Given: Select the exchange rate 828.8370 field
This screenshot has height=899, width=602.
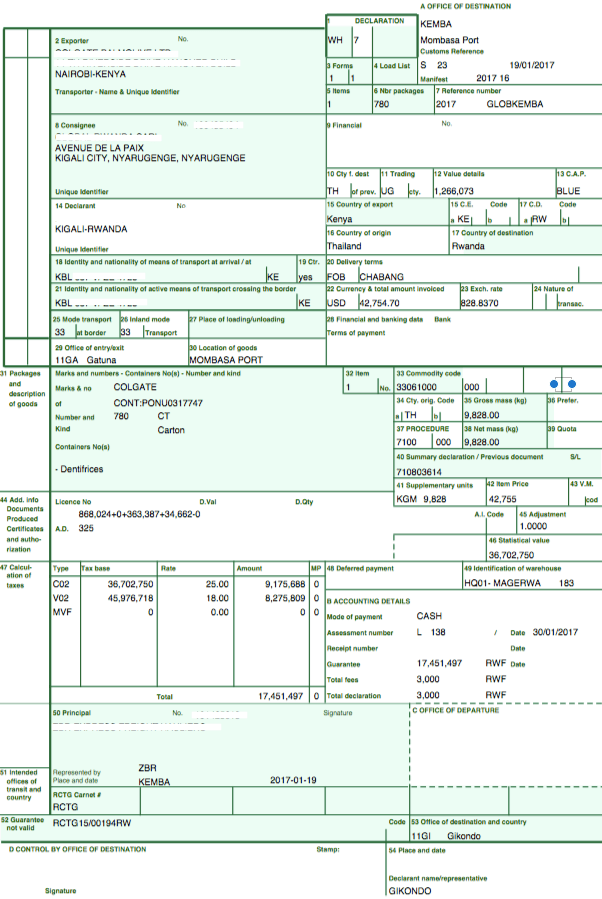Looking at the screenshot, I should click(x=480, y=302).
